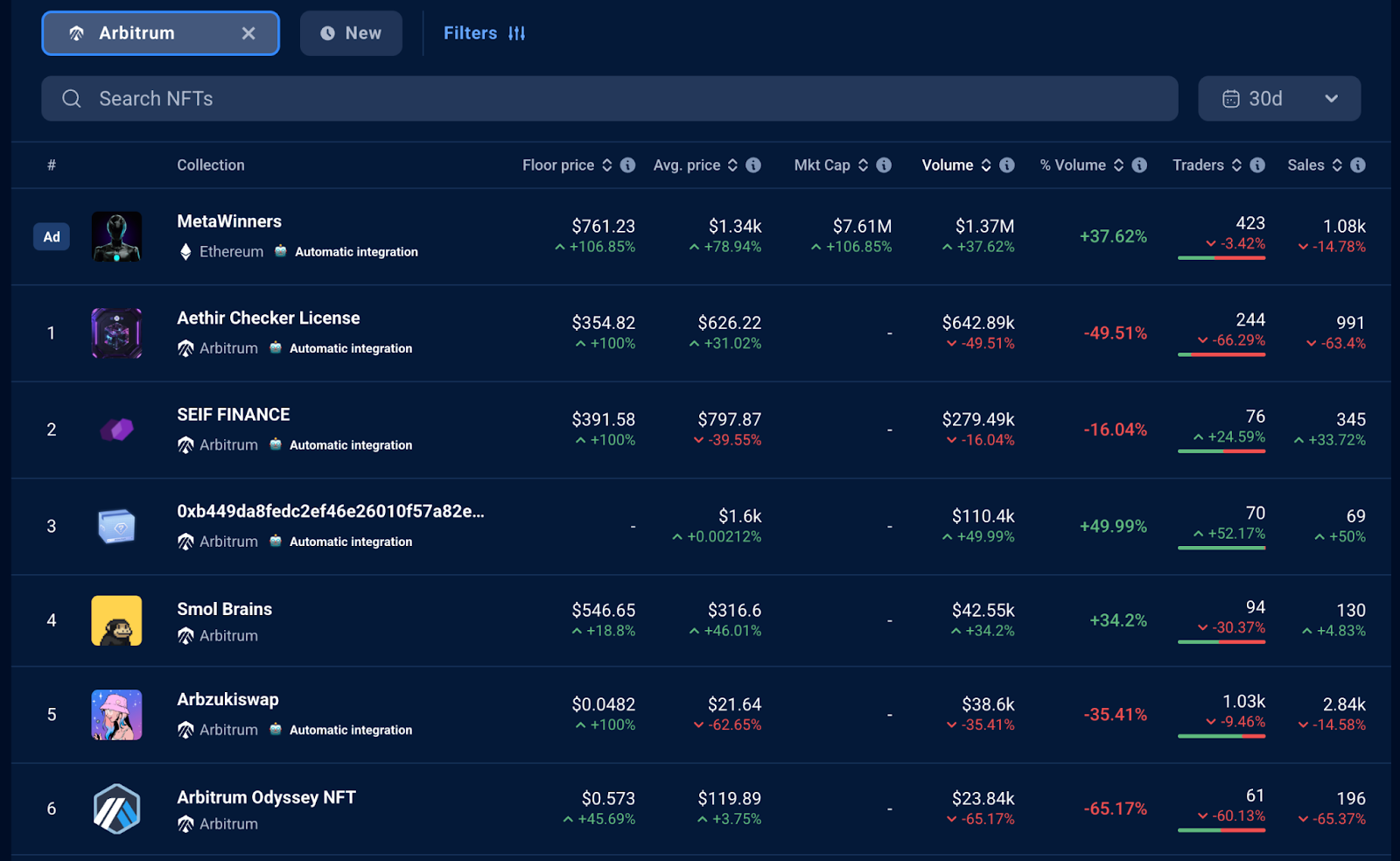Open the info tooltip for Floor price
Image resolution: width=1400 pixels, height=861 pixels.
pyautogui.click(x=627, y=164)
